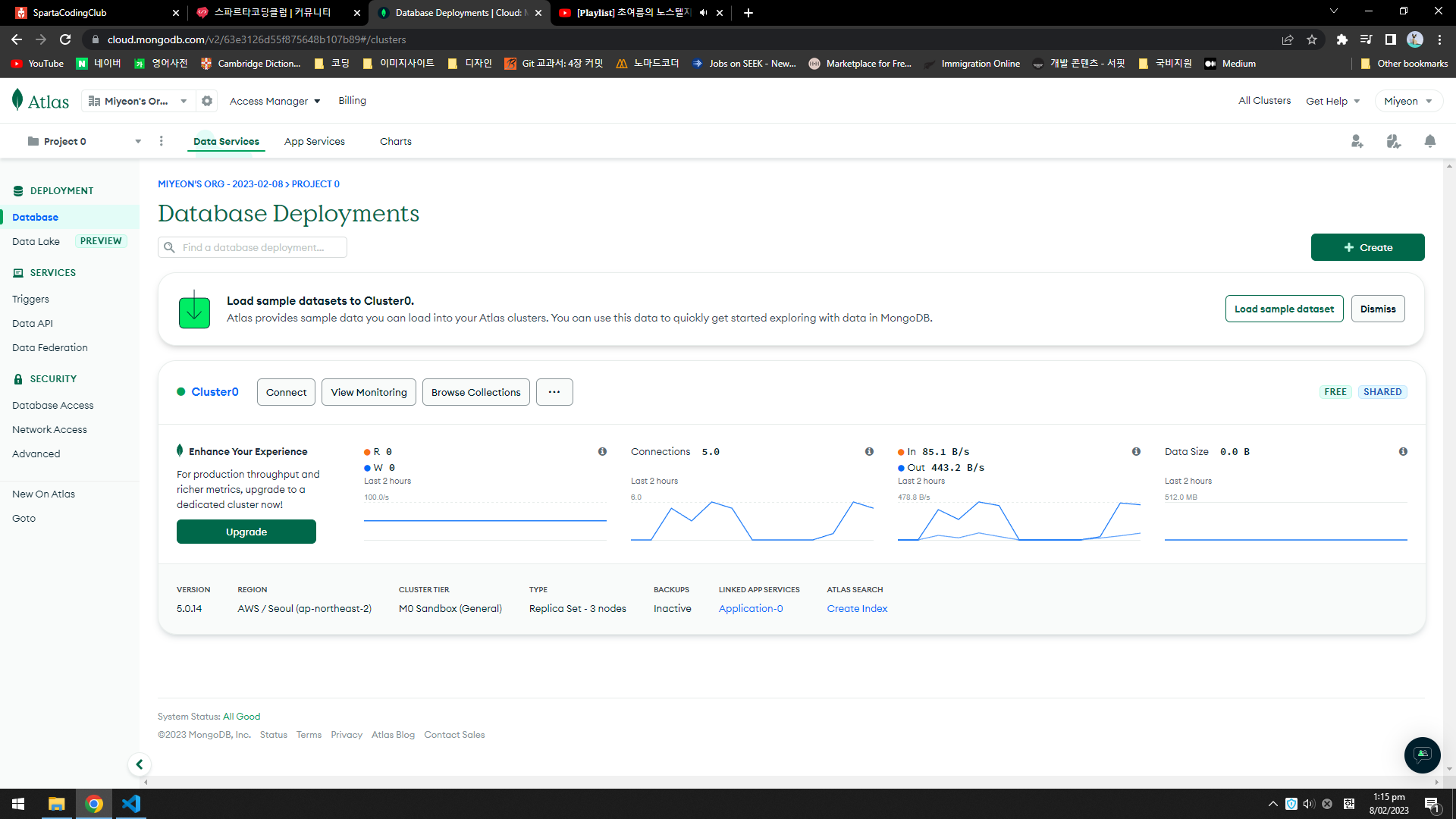Screen dimensions: 1456x819
Task: Select the Data Services tab
Action: [226, 141]
